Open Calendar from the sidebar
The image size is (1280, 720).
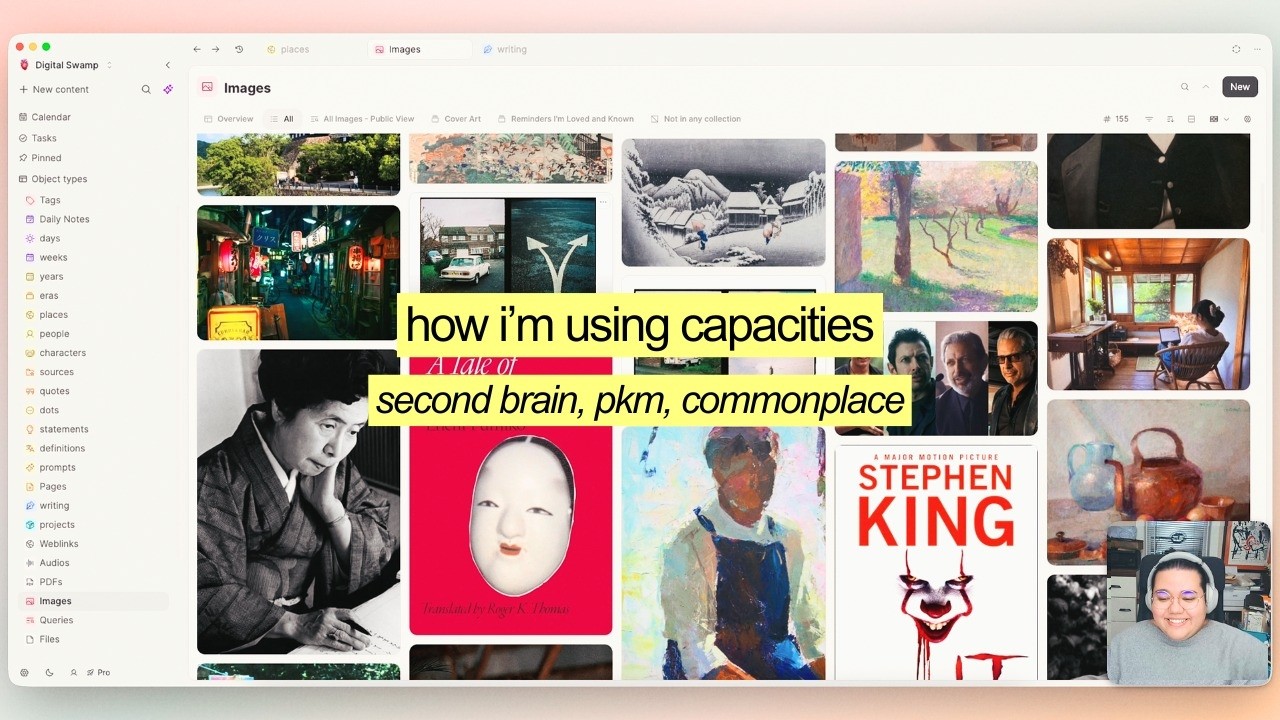pos(45,117)
